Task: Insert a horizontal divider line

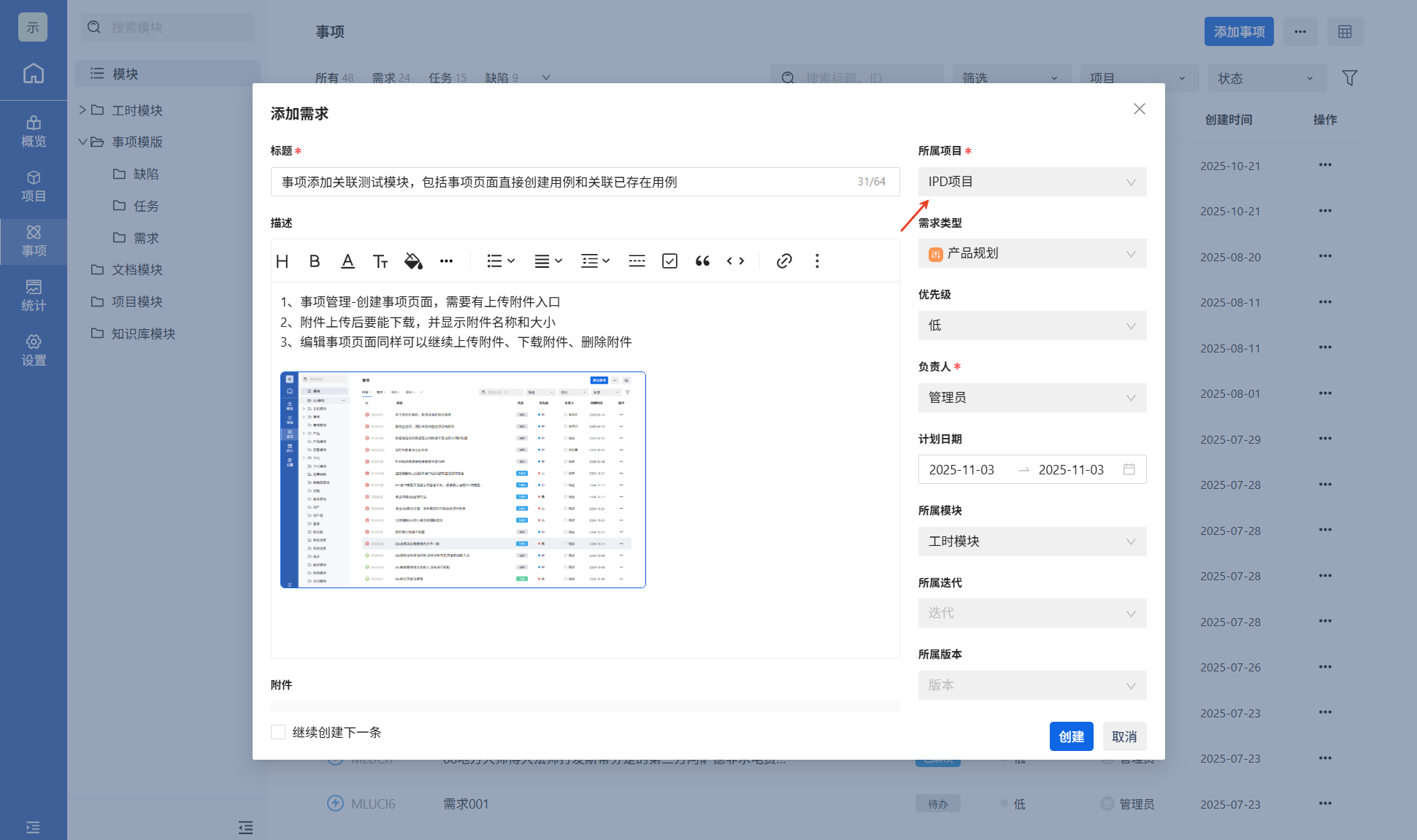Action: (637, 261)
